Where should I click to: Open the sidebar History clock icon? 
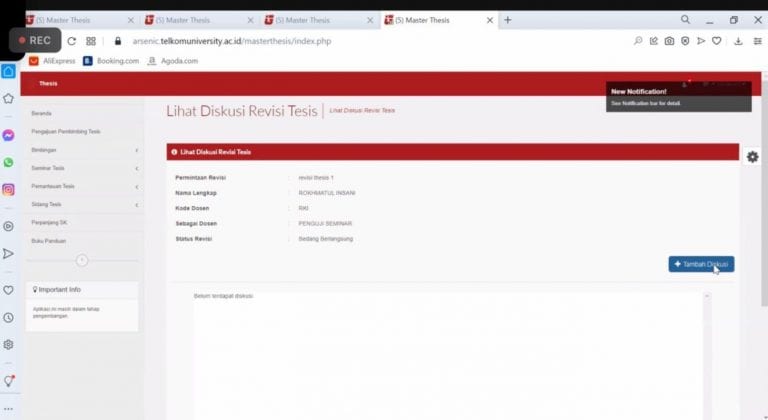pos(8,317)
